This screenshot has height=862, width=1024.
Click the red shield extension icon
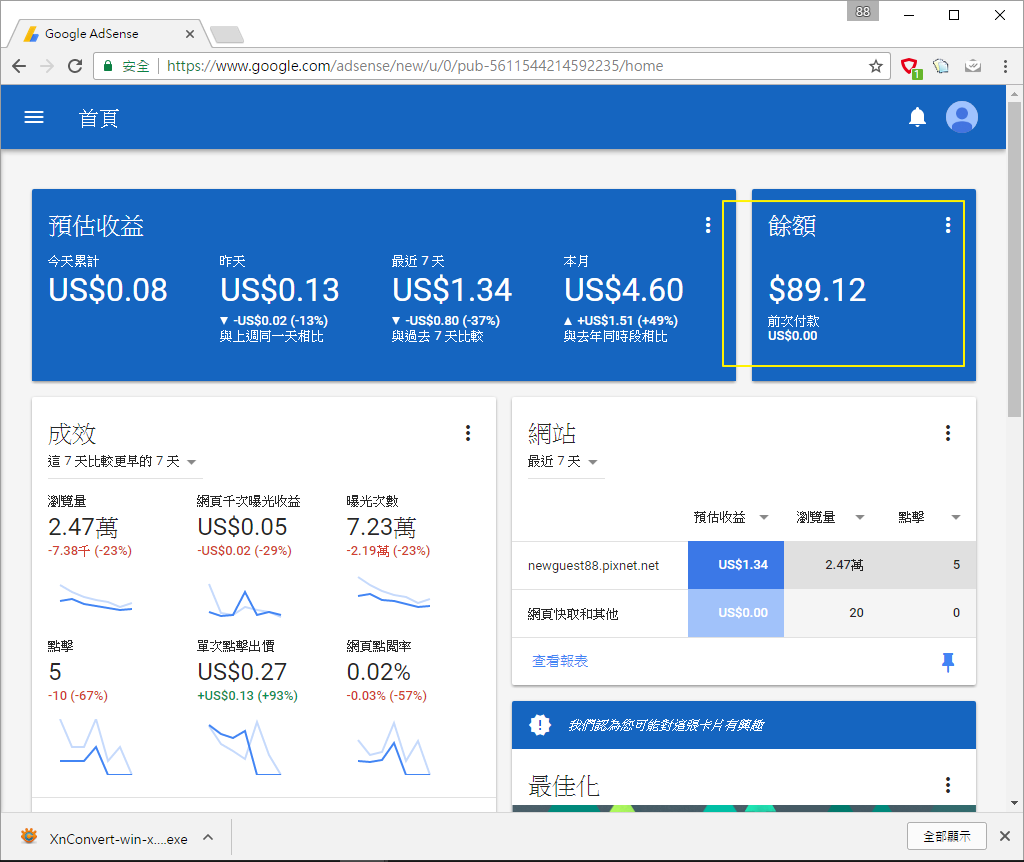(x=910, y=67)
